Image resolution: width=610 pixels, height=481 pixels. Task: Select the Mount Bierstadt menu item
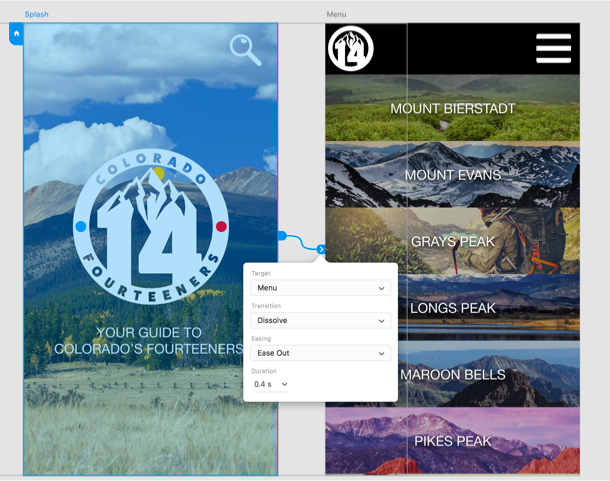coord(453,108)
